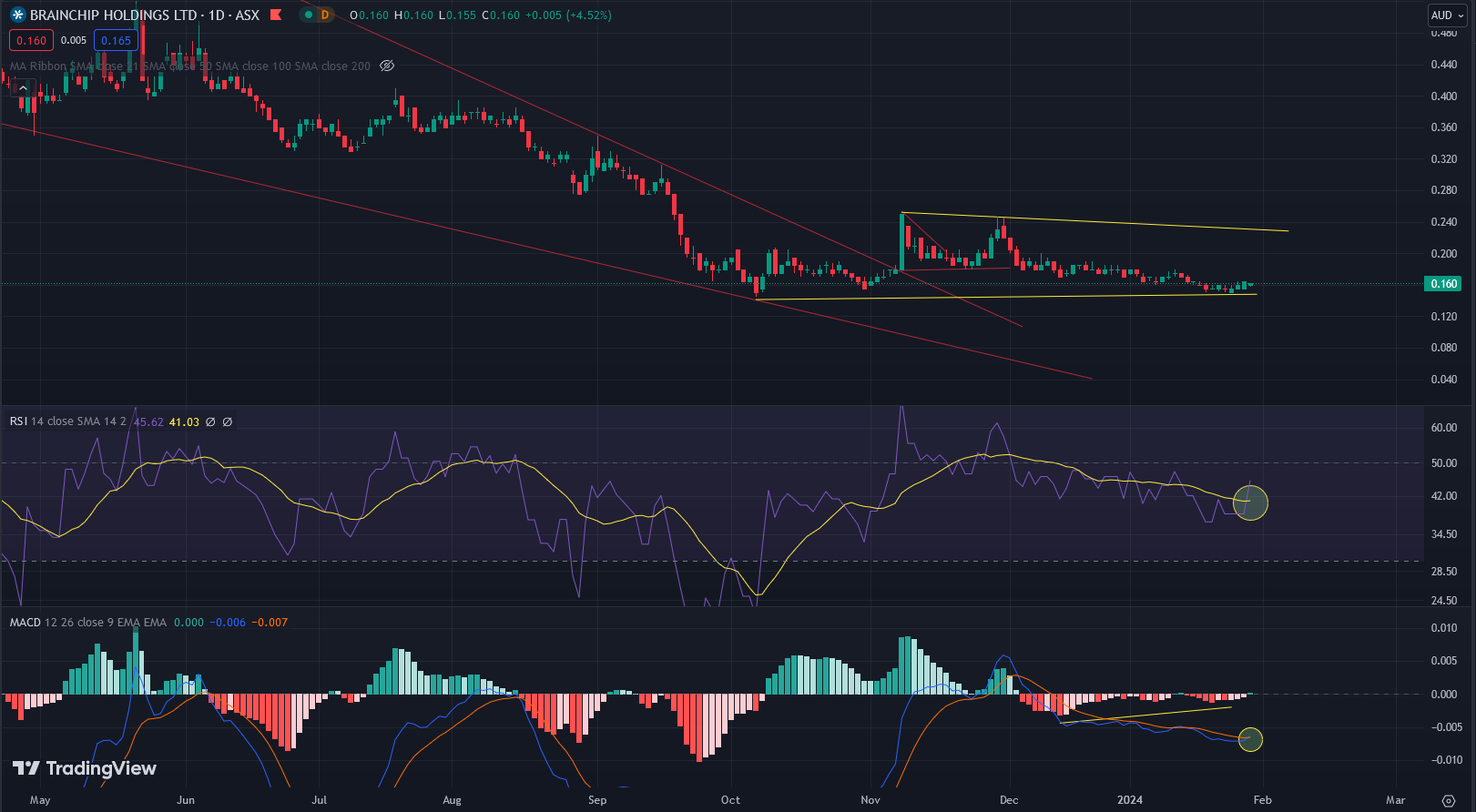Click the Mar label on time axis
This screenshot has width=1476, height=812.
tap(1395, 800)
